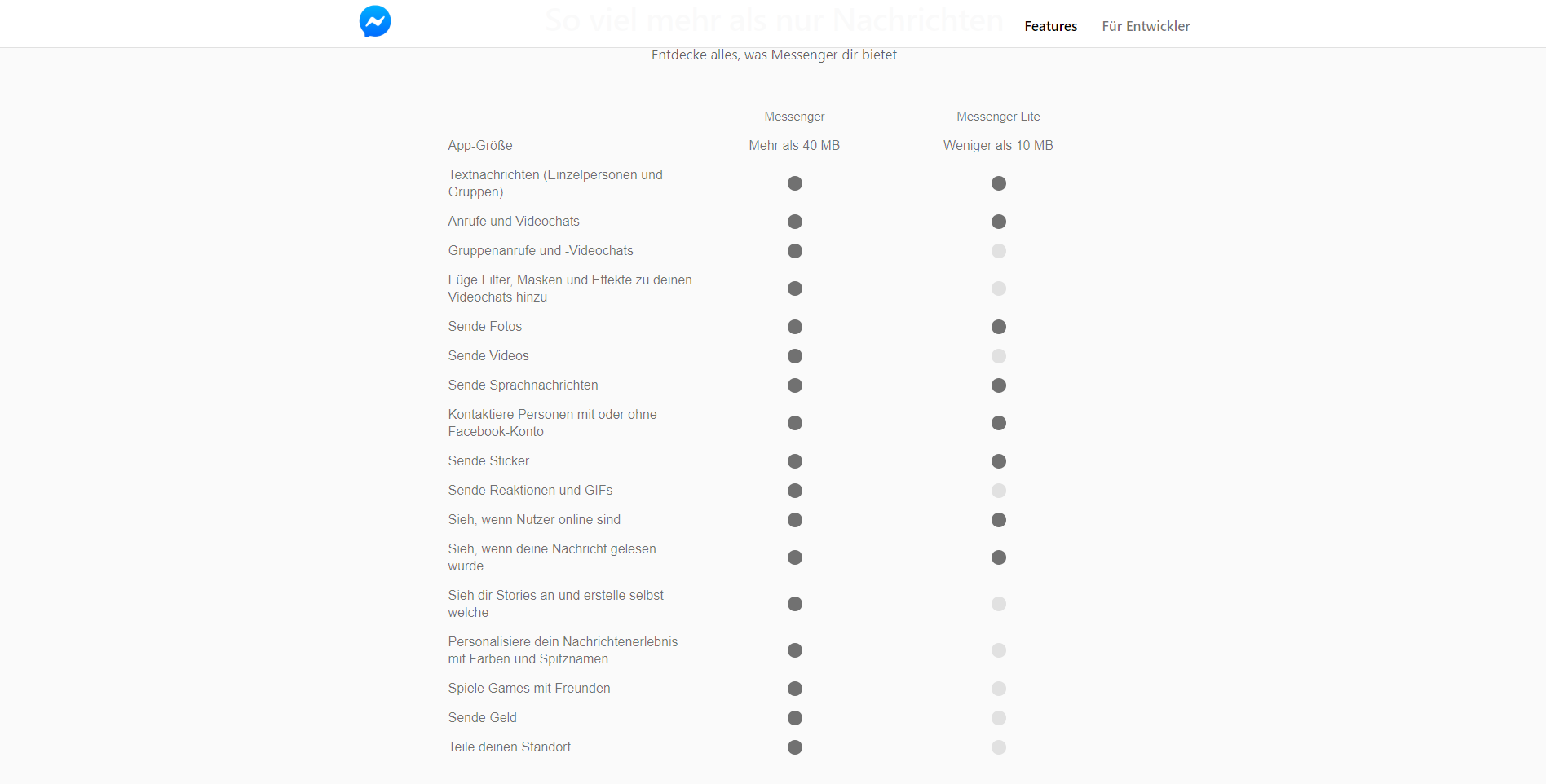Click Messenger dot for Sende Sticker
Image resolution: width=1546 pixels, height=784 pixels.
pyautogui.click(x=795, y=461)
